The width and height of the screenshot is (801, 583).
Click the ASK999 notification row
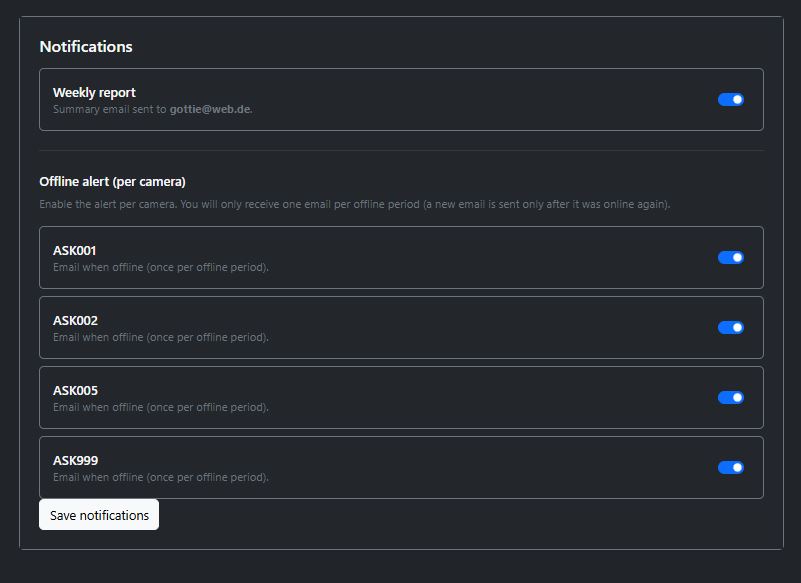pyautogui.click(x=400, y=467)
